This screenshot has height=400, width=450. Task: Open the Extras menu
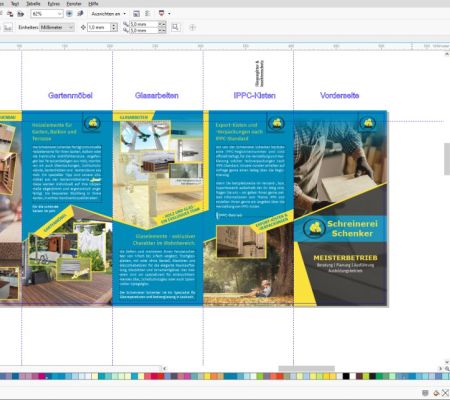[x=54, y=4]
